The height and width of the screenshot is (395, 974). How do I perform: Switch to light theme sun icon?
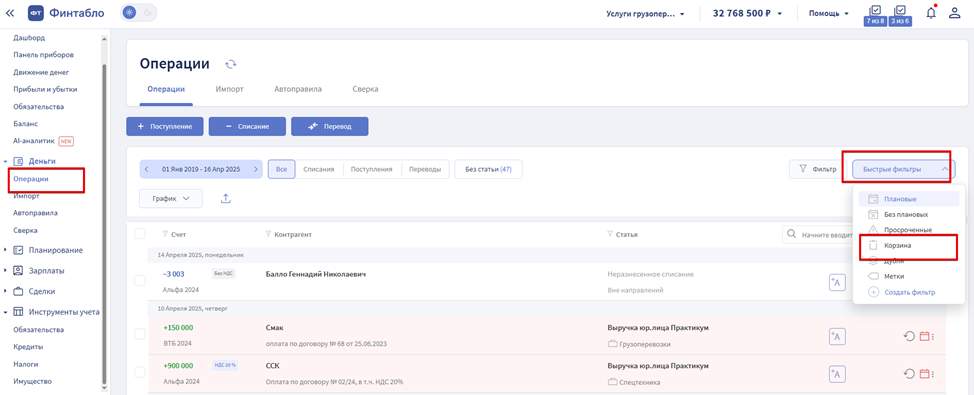coord(129,12)
